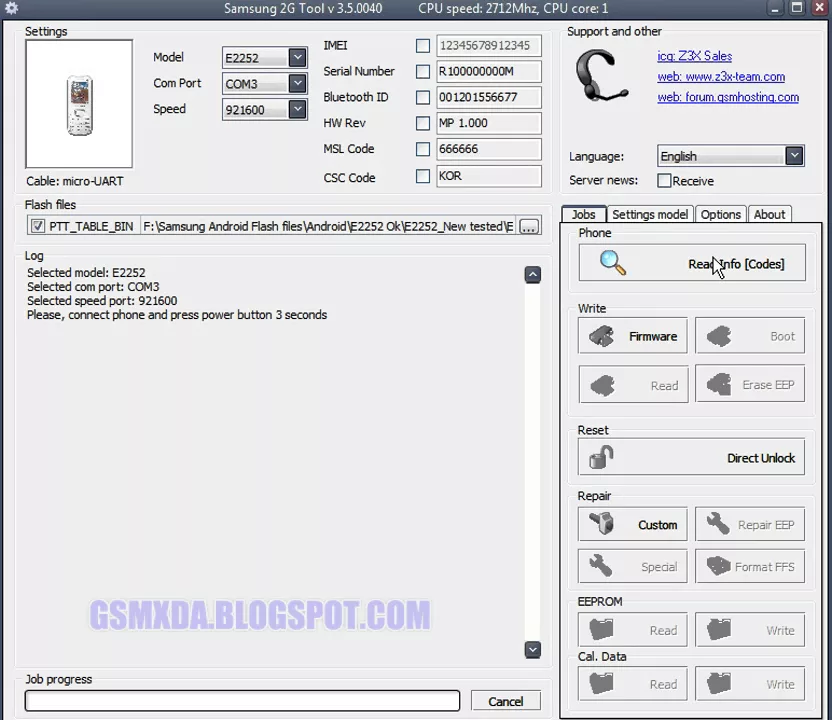Open the icq: Z3X Sales link
This screenshot has height=720, width=832.
tap(695, 56)
